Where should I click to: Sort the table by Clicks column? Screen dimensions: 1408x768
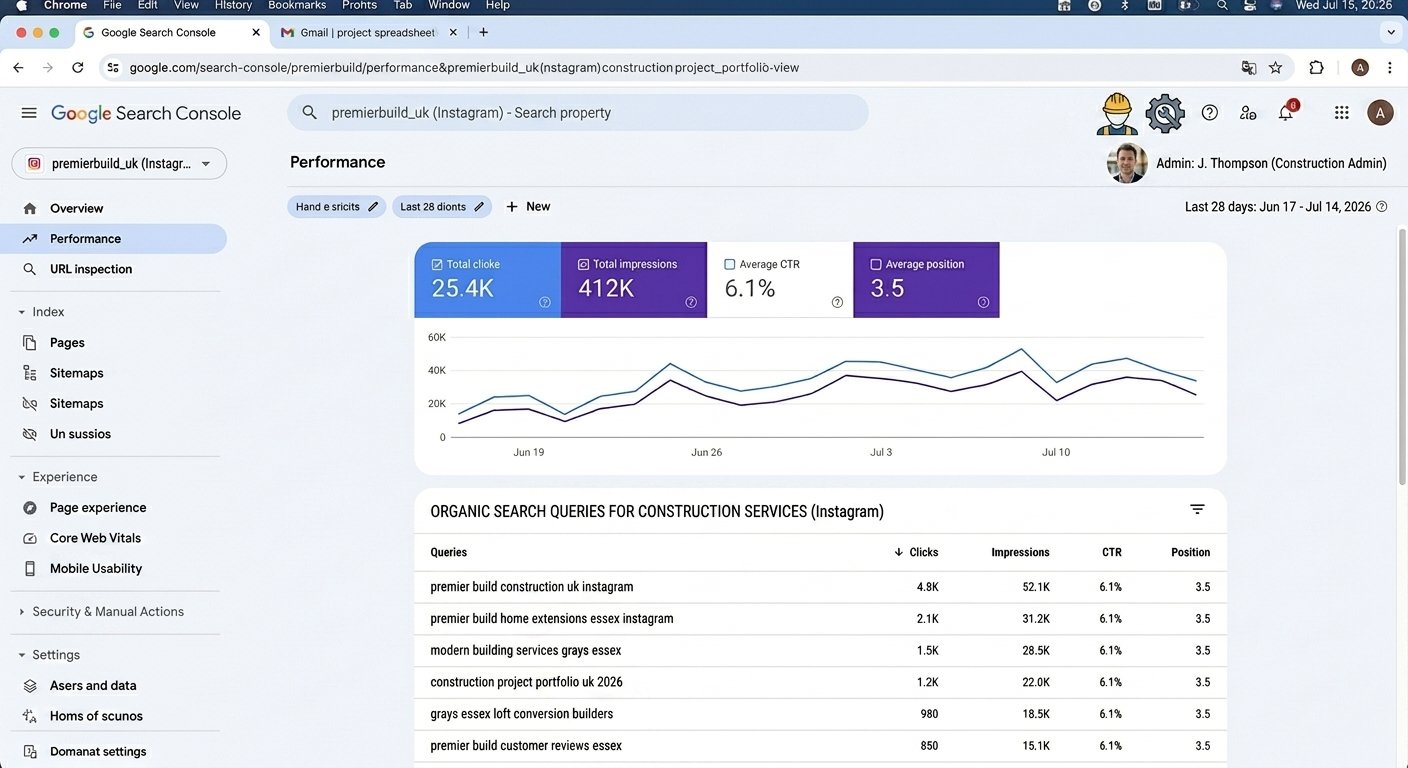(x=915, y=552)
